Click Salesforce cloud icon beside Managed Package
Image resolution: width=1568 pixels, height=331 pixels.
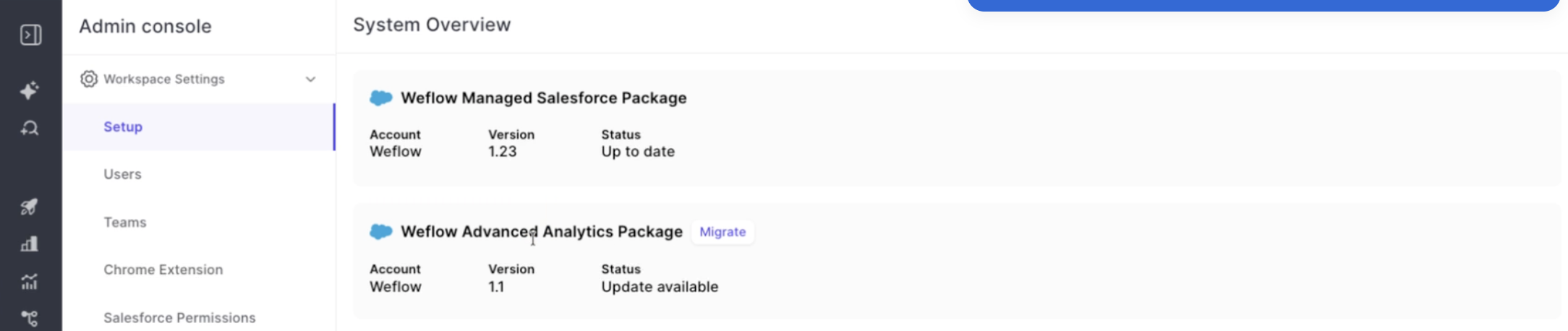click(381, 98)
